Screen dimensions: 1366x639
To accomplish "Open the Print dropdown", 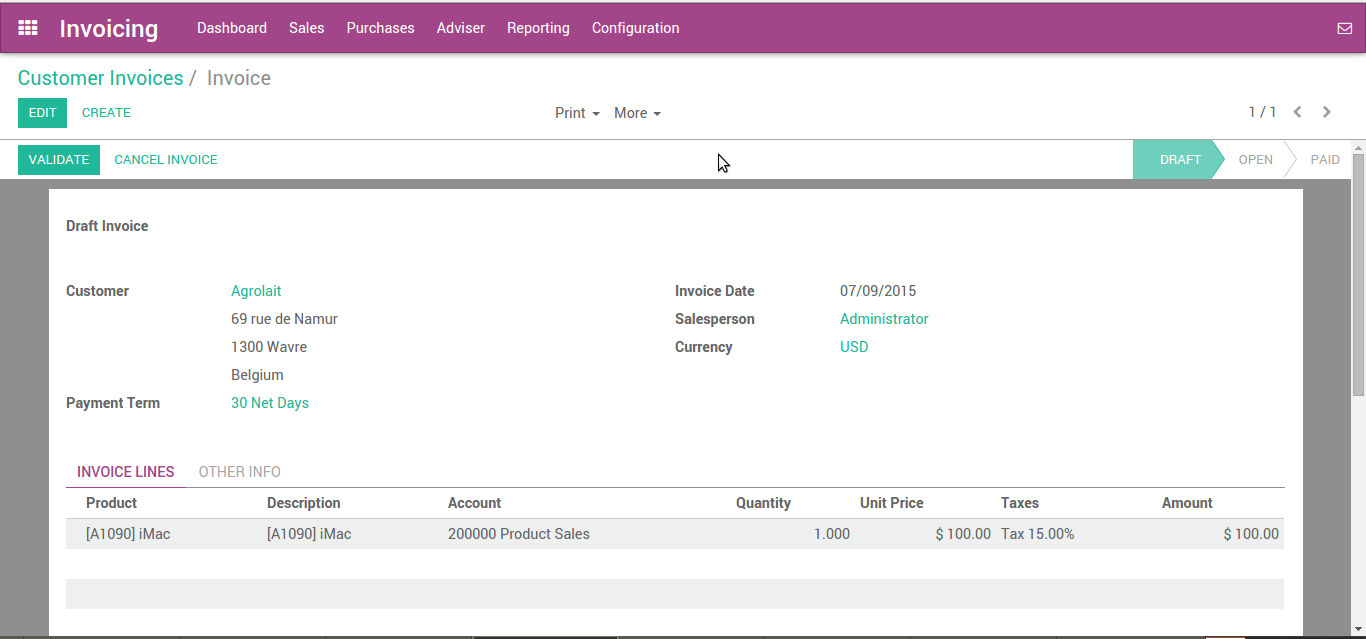I will [x=577, y=113].
